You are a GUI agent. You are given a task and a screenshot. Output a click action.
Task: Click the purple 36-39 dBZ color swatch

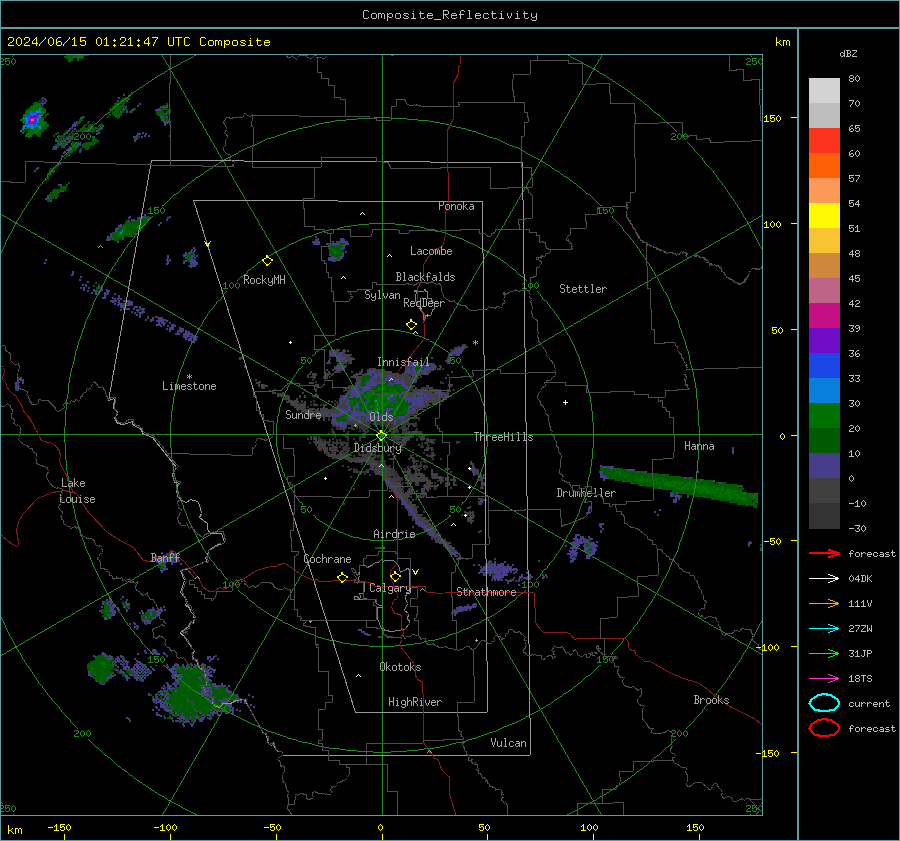tap(824, 341)
